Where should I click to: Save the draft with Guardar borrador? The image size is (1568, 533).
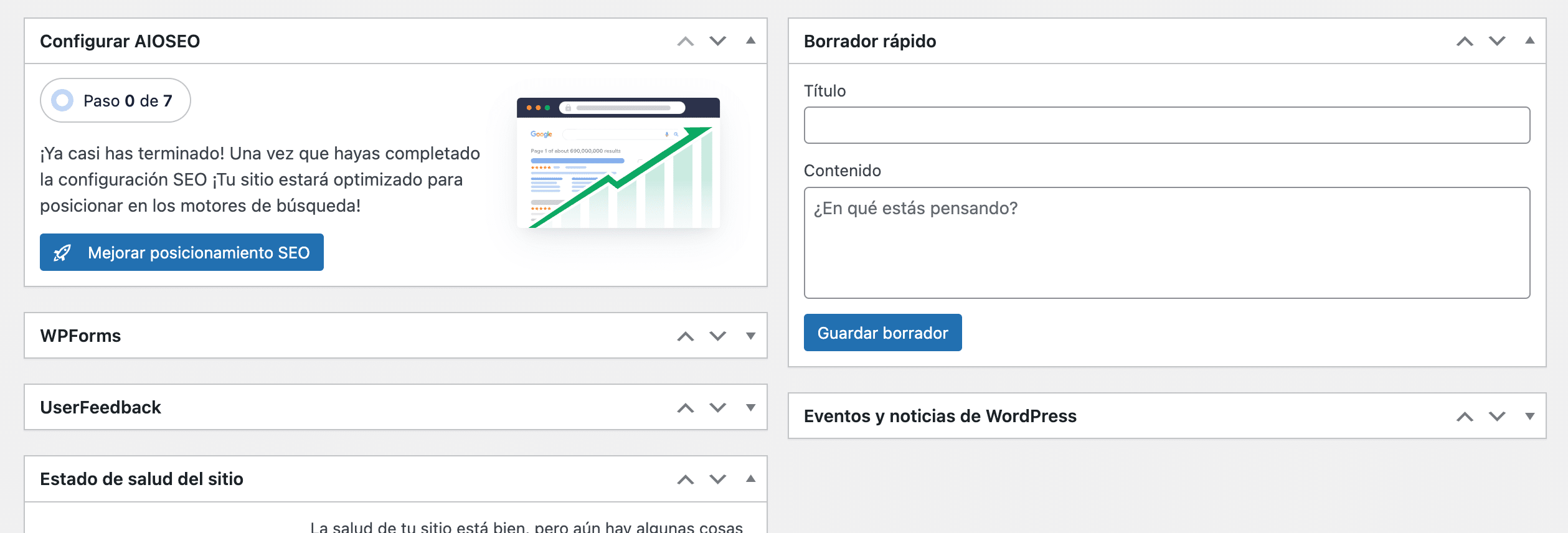(882, 333)
